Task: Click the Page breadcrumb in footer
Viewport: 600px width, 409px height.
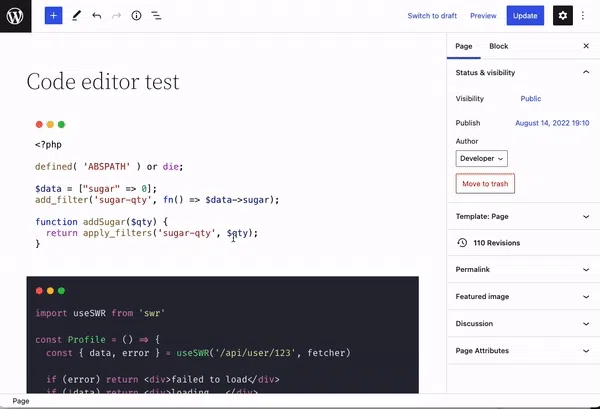Action: point(21,401)
